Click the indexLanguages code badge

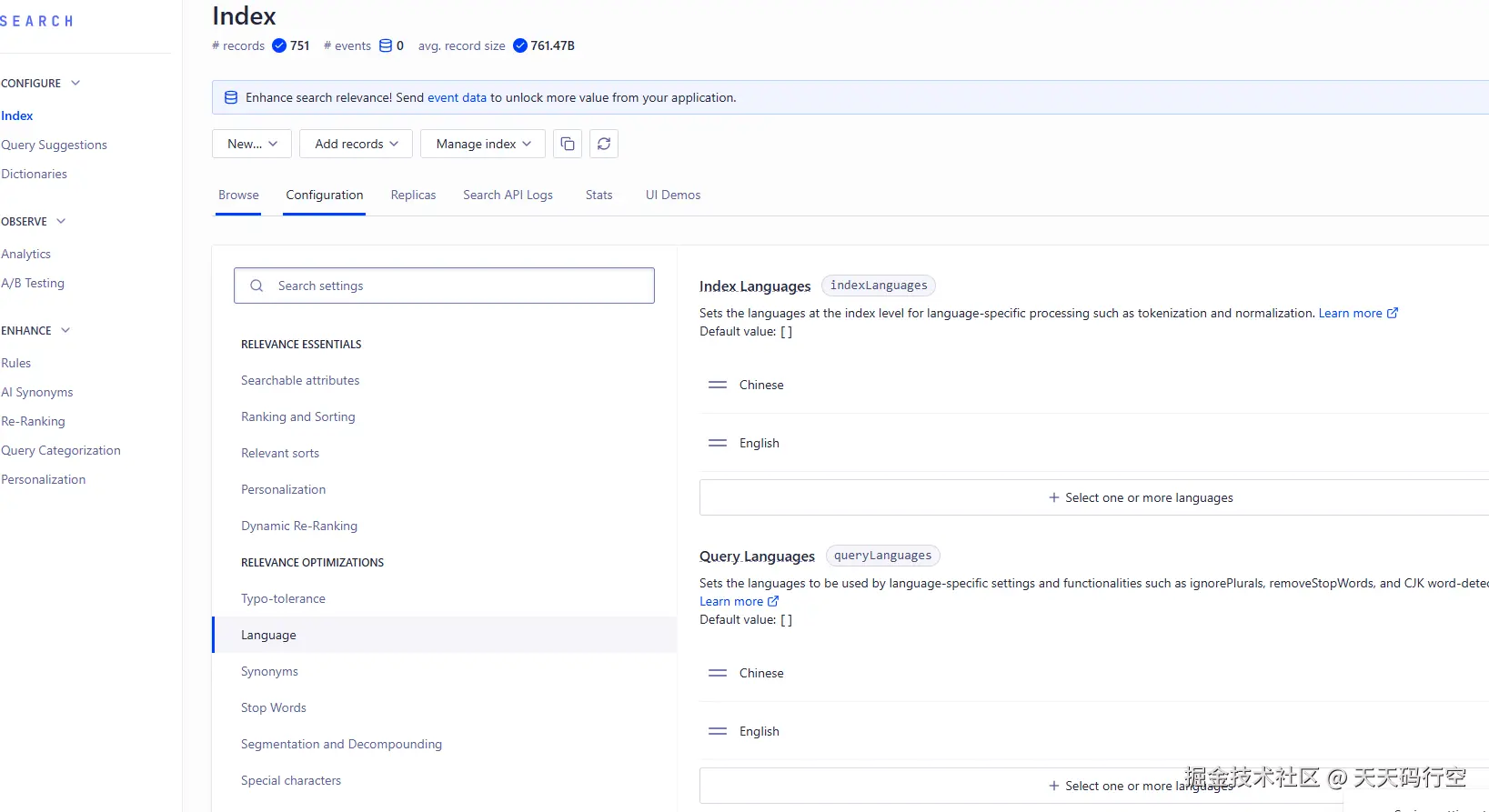[x=879, y=286]
